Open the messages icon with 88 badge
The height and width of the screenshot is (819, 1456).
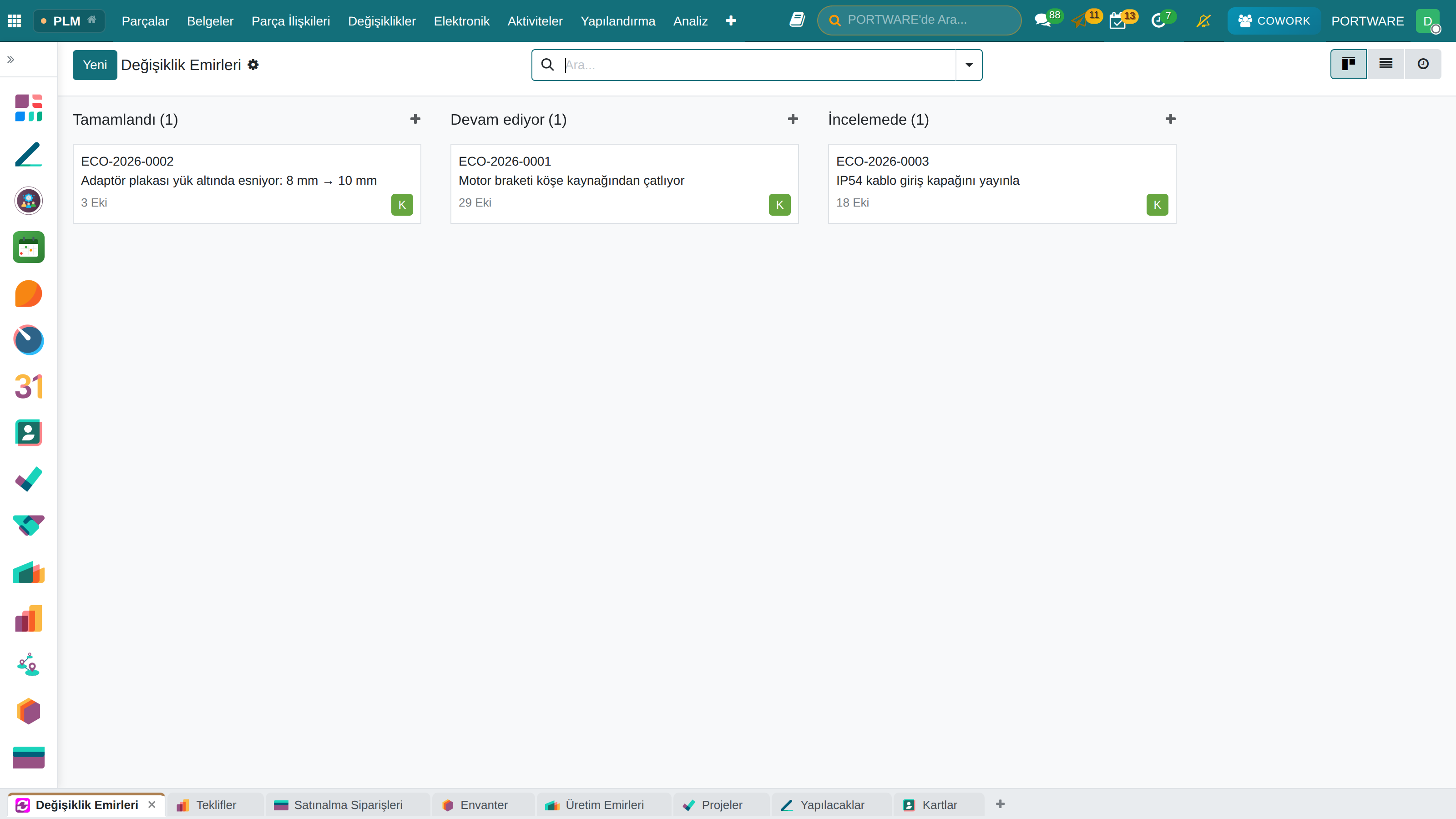pyautogui.click(x=1042, y=21)
